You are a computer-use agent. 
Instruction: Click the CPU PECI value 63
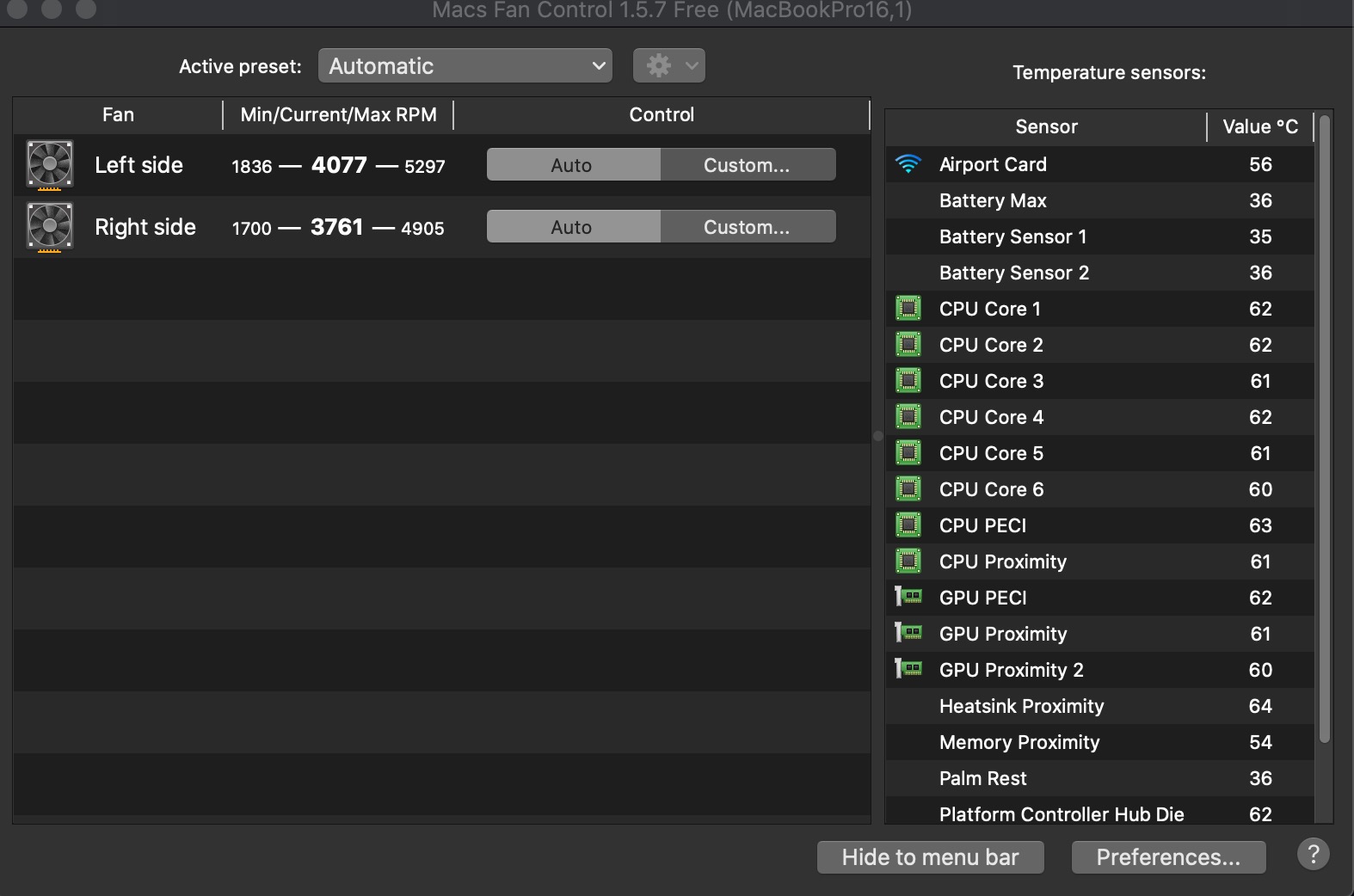click(1260, 525)
